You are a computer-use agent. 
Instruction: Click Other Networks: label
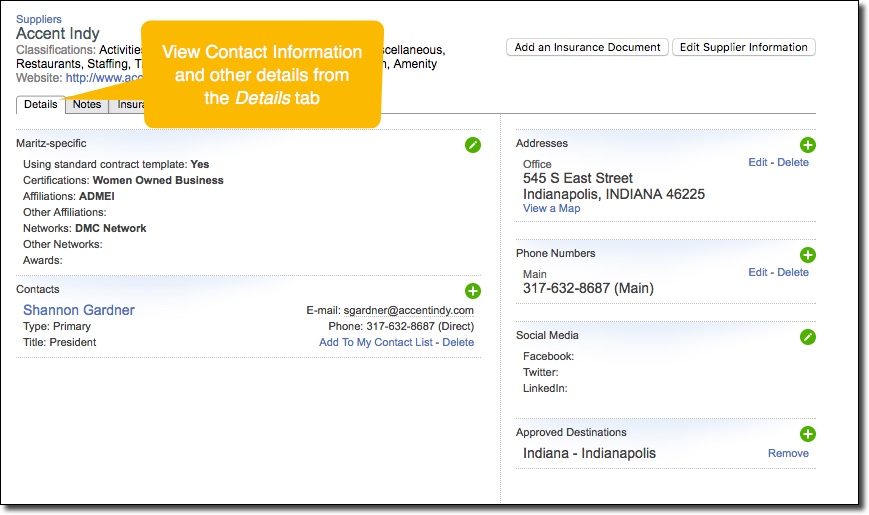[63, 244]
